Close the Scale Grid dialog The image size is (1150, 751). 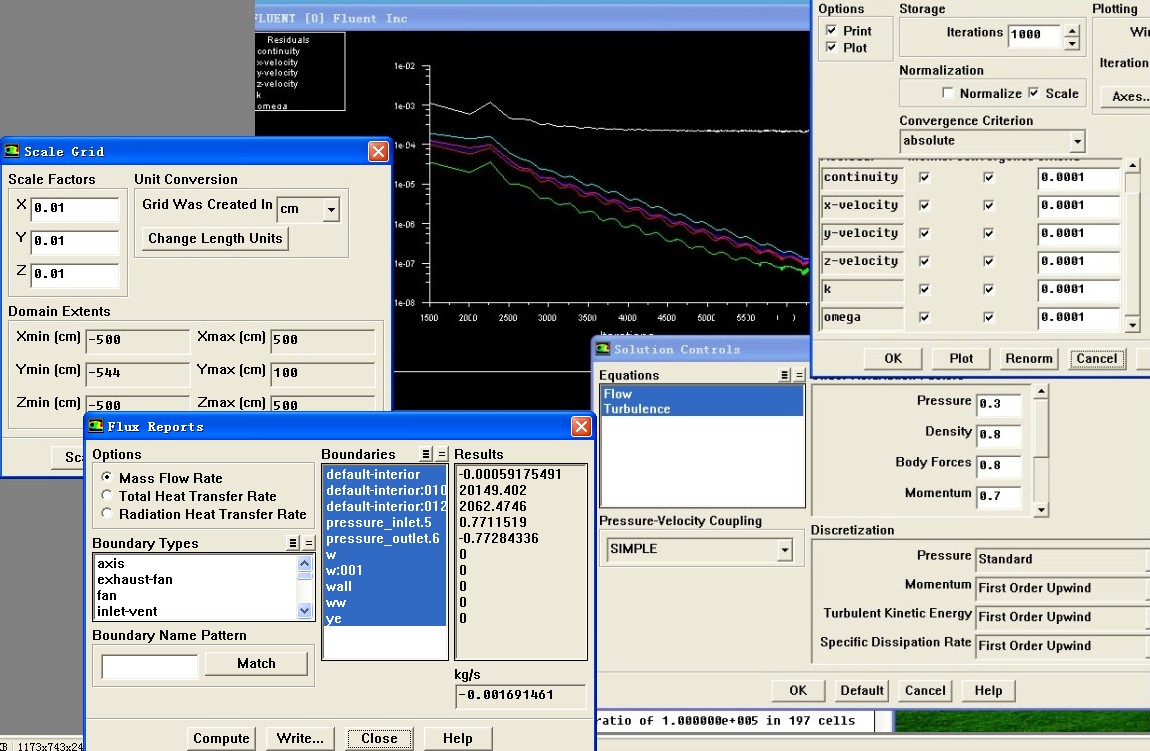tap(378, 151)
